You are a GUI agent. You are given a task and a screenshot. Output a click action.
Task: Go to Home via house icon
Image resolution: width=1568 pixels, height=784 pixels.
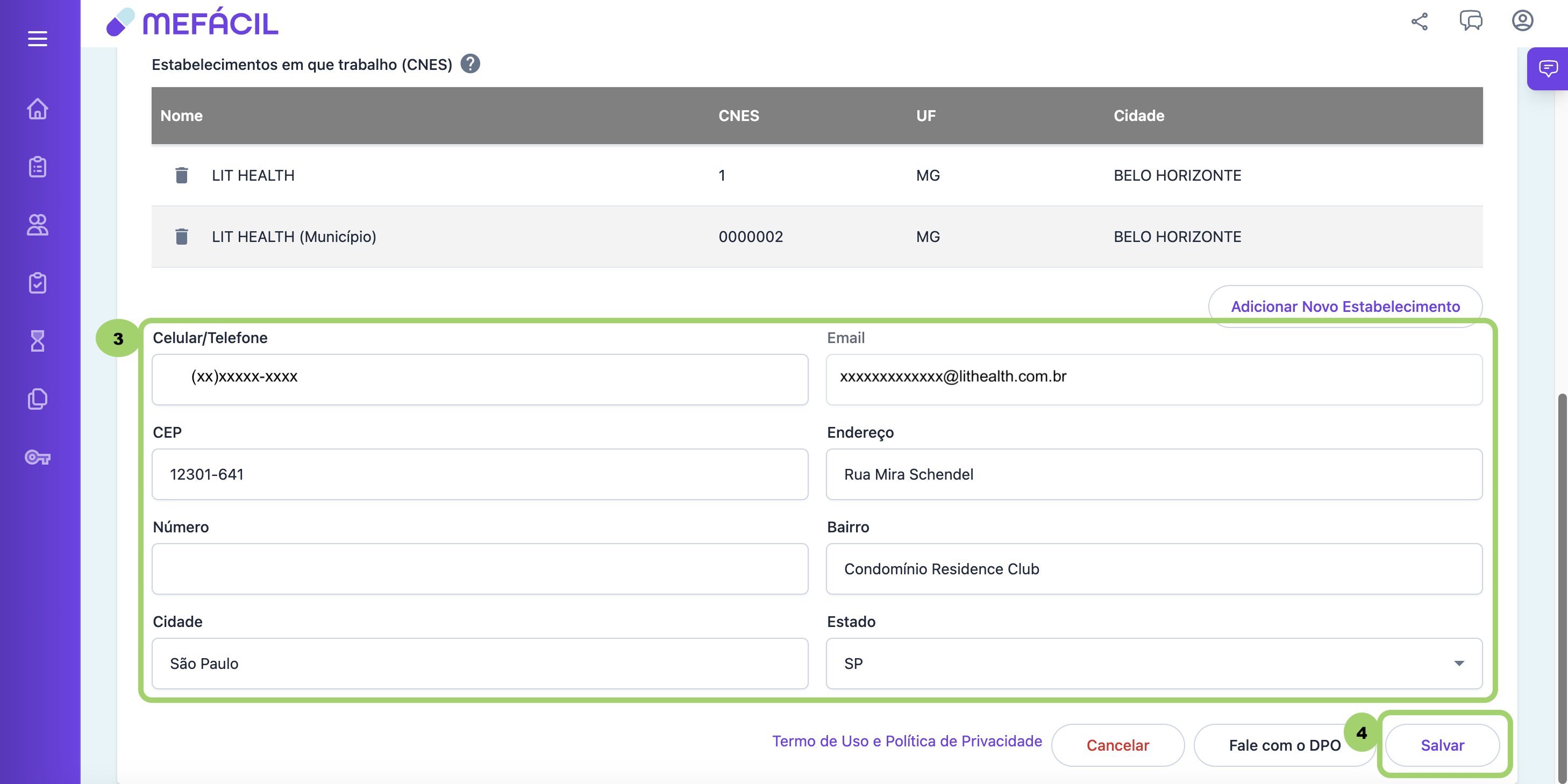click(x=37, y=109)
